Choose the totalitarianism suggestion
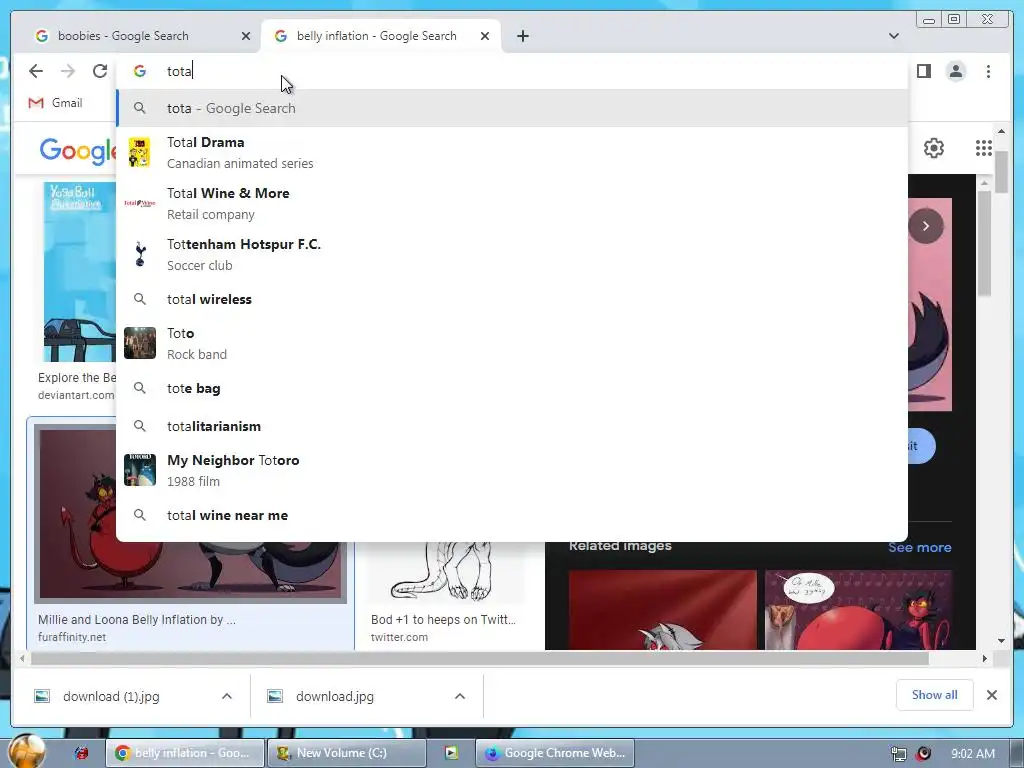Viewport: 1024px width, 768px height. pos(511,426)
